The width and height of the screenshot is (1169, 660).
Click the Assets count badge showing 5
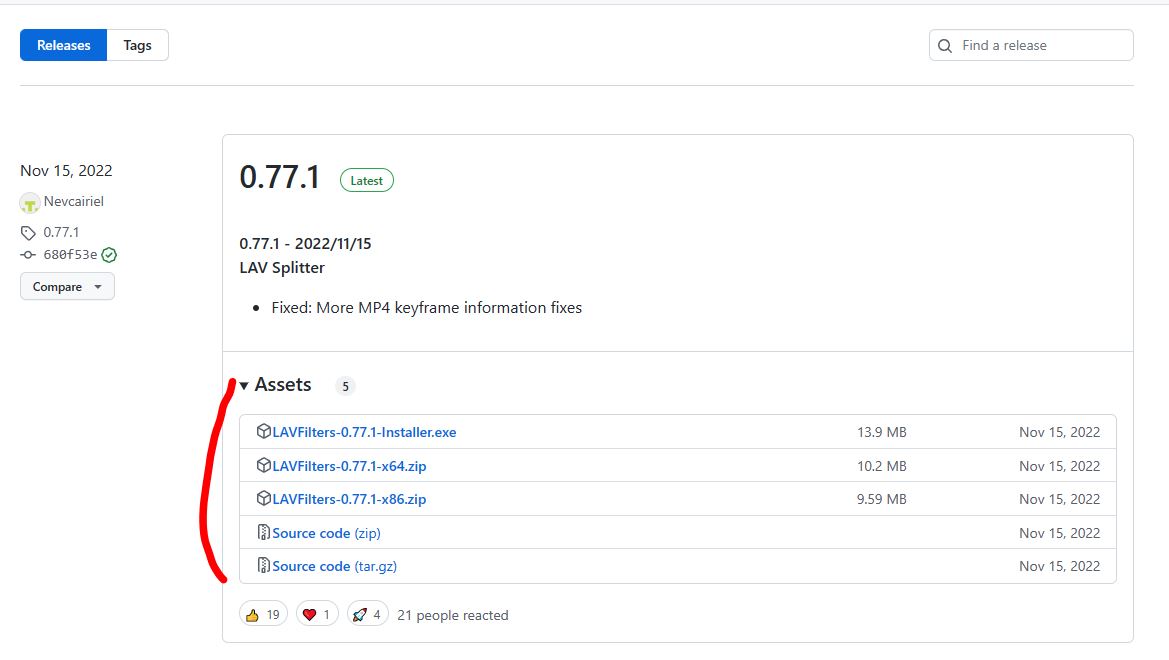pyautogui.click(x=345, y=386)
